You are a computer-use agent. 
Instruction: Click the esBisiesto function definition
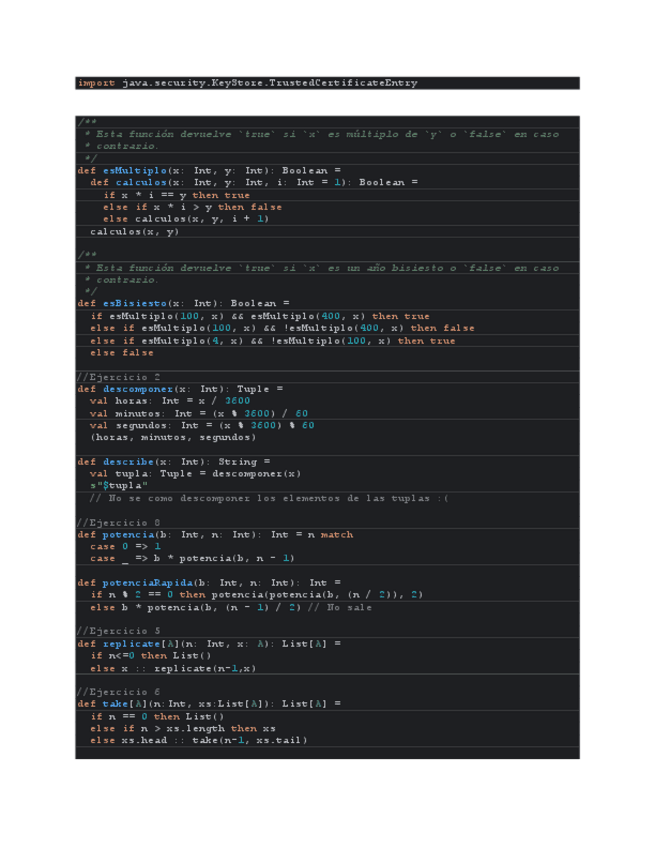pyautogui.click(x=183, y=303)
